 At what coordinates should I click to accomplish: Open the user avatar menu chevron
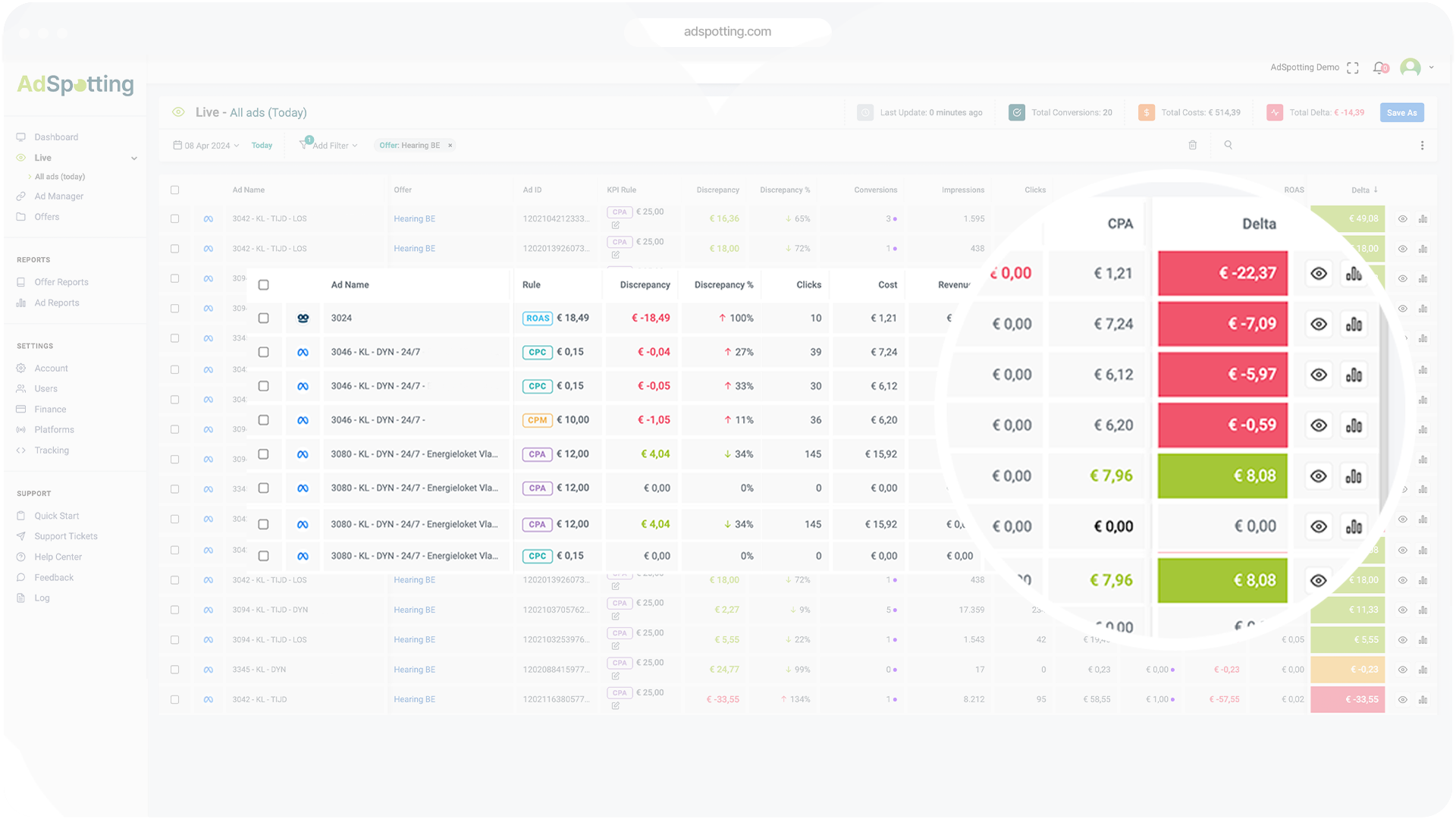click(x=1432, y=67)
